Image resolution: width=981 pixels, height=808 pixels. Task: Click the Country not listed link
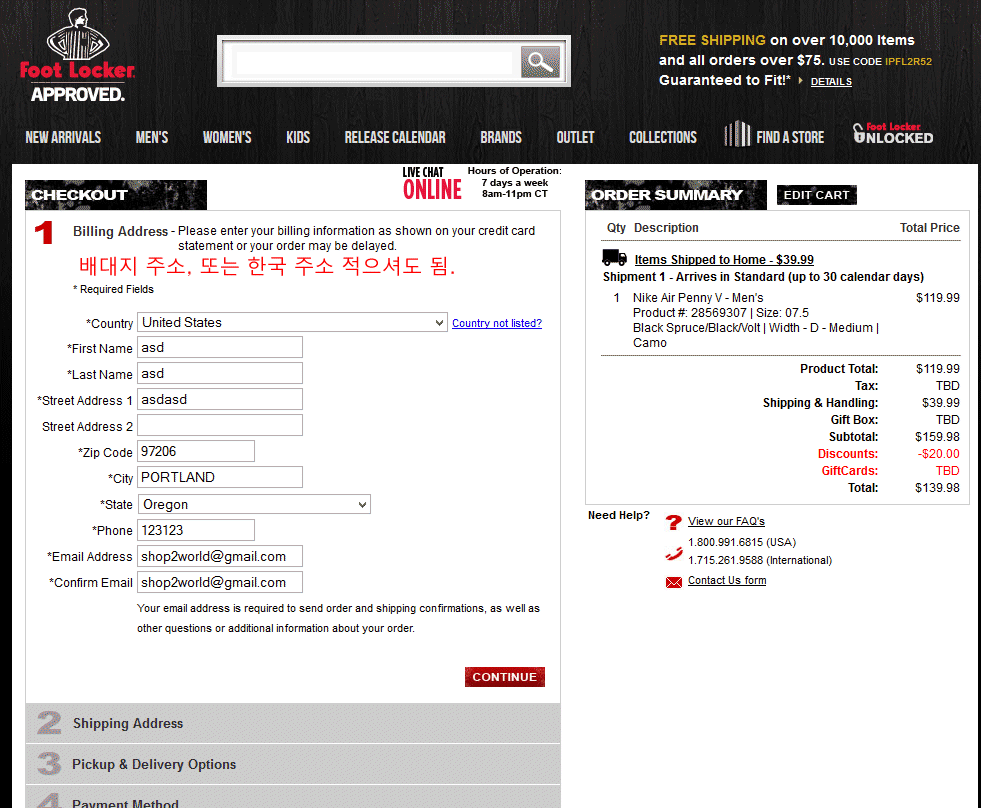[496, 323]
